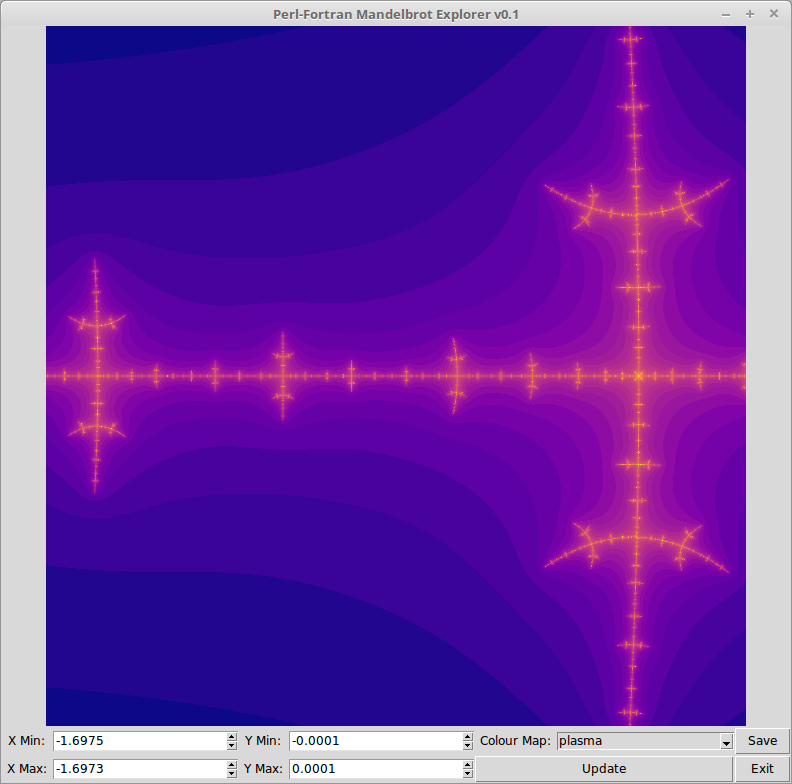Click the X Min decrement arrow
Image resolution: width=792 pixels, height=784 pixels.
click(x=232, y=745)
